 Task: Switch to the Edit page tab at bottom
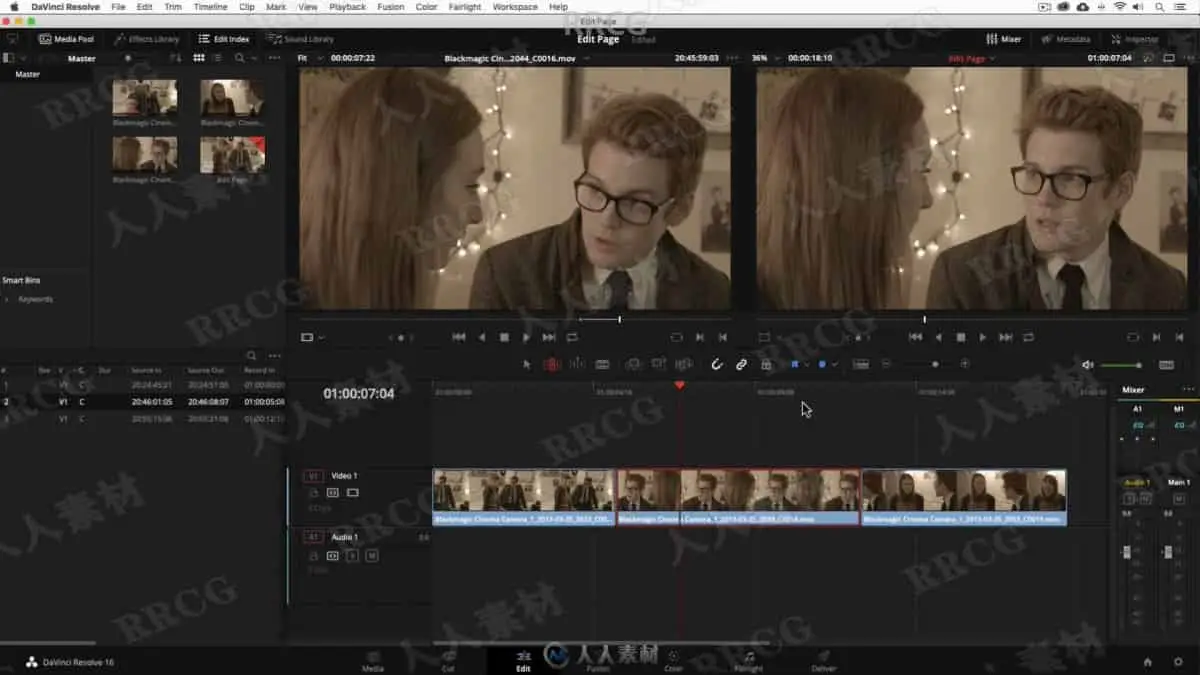[523, 661]
